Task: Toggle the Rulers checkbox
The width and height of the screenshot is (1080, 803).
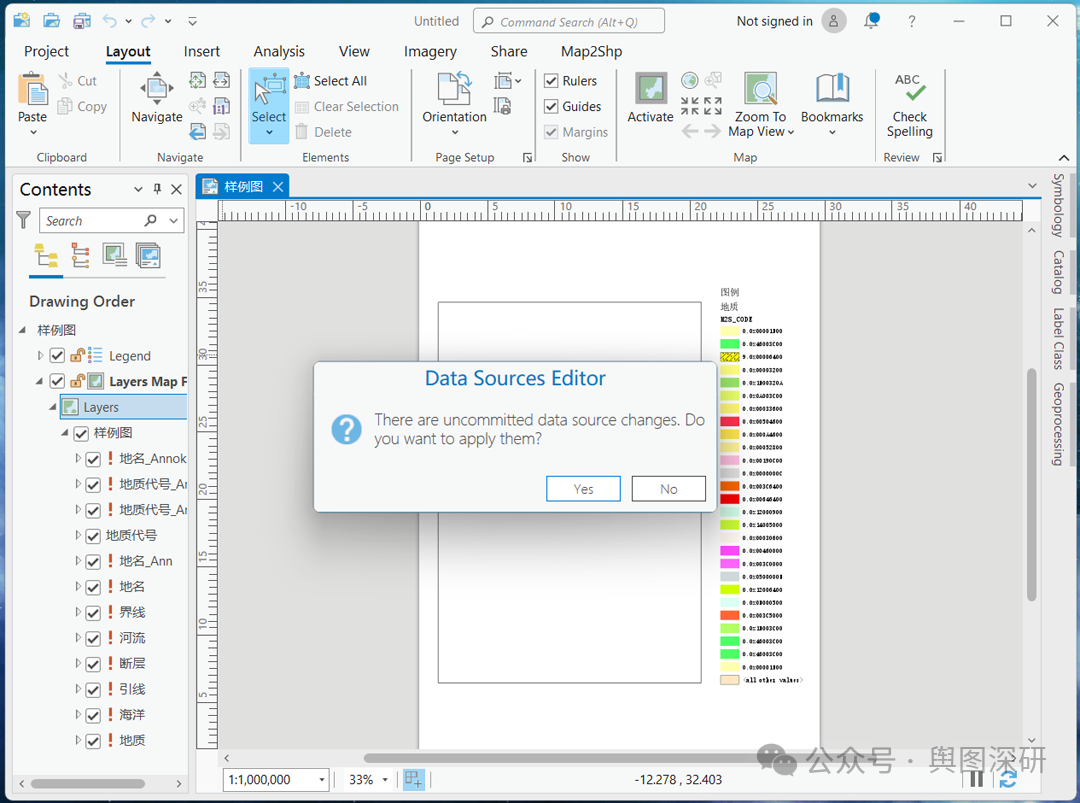Action: (551, 81)
